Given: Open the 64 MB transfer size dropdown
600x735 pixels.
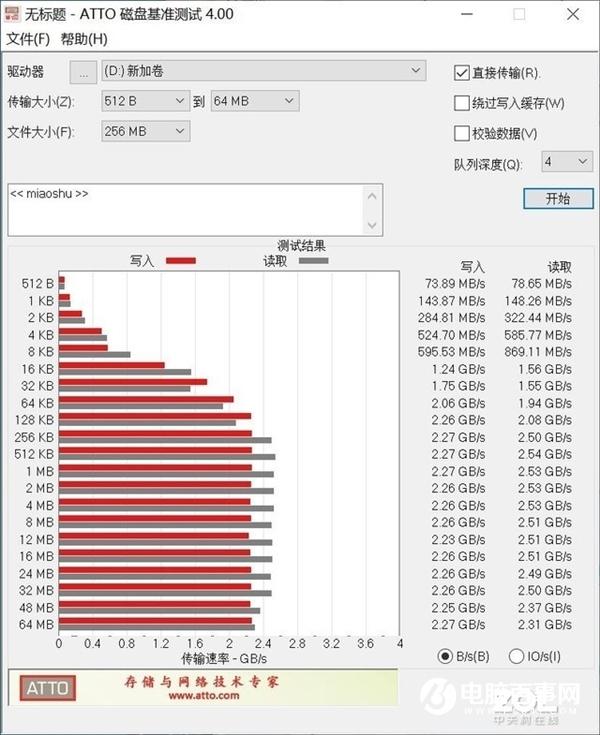Looking at the screenshot, I should (x=255, y=101).
